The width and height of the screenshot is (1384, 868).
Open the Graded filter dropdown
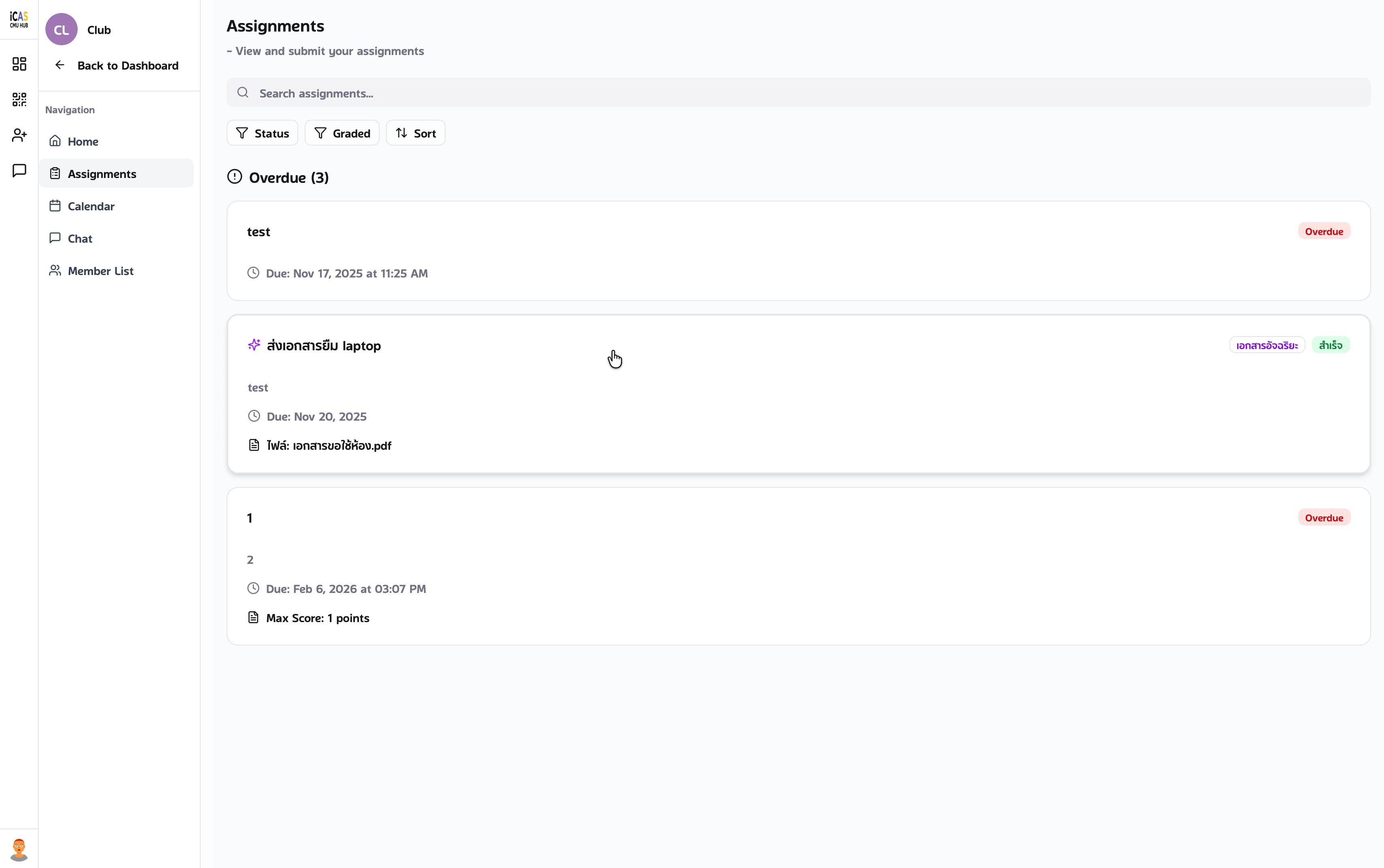[x=342, y=133]
